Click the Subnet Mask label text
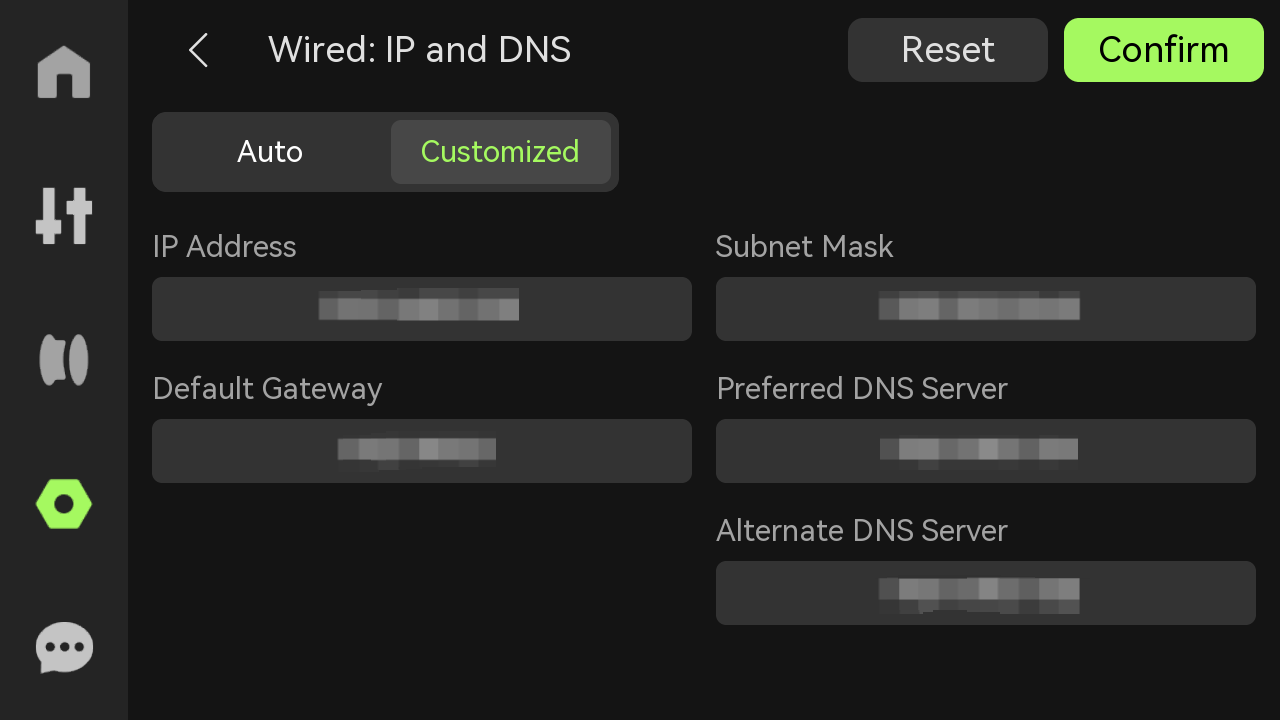This screenshot has width=1280, height=720. 804,247
